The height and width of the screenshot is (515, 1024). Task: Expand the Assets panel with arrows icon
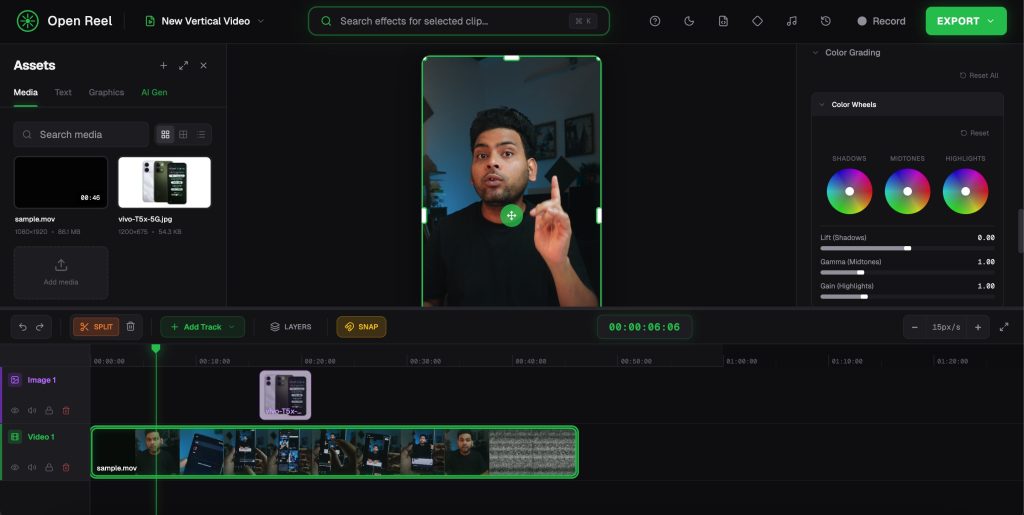(184, 65)
